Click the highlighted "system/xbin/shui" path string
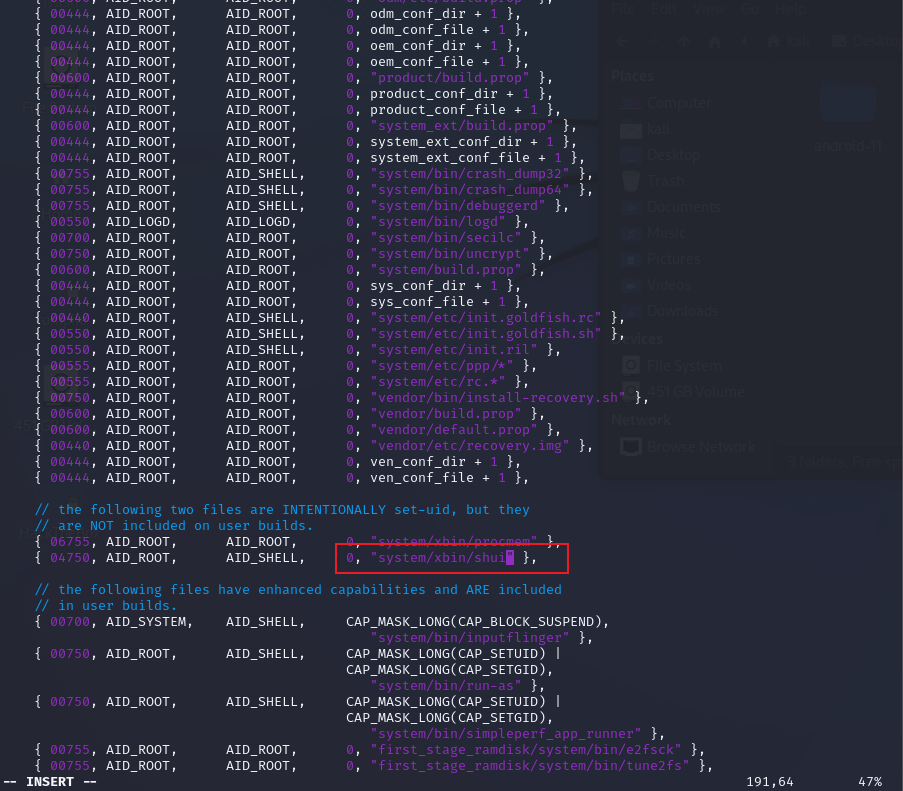This screenshot has height=791, width=903. click(441, 558)
